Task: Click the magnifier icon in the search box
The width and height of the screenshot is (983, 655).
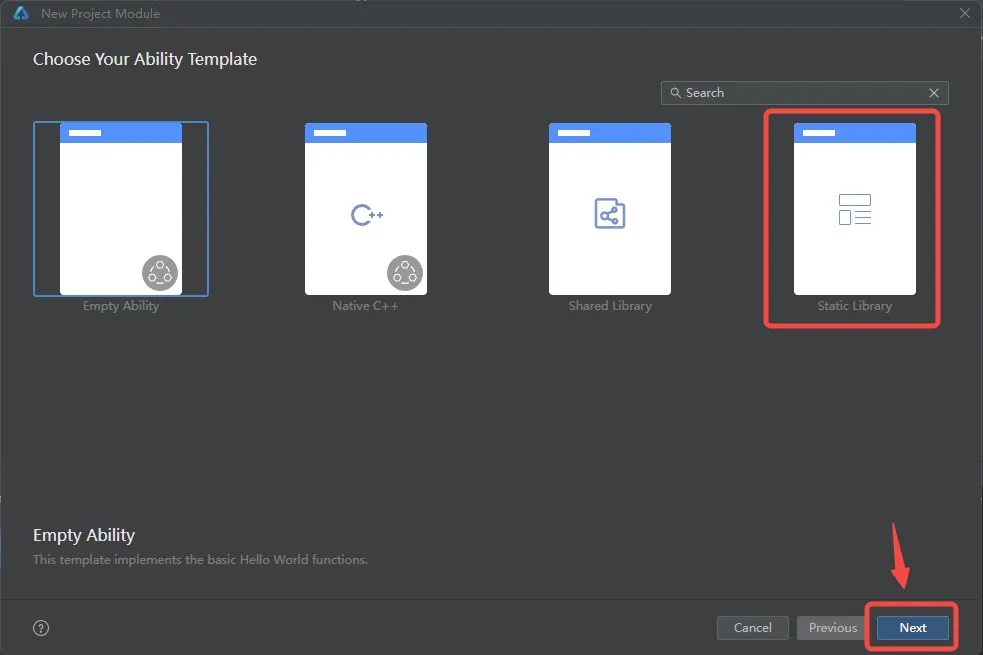Action: [676, 93]
